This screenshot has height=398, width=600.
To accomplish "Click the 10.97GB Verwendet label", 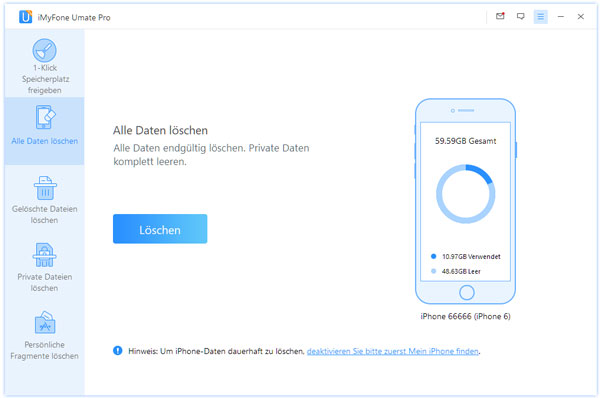I will coord(471,256).
